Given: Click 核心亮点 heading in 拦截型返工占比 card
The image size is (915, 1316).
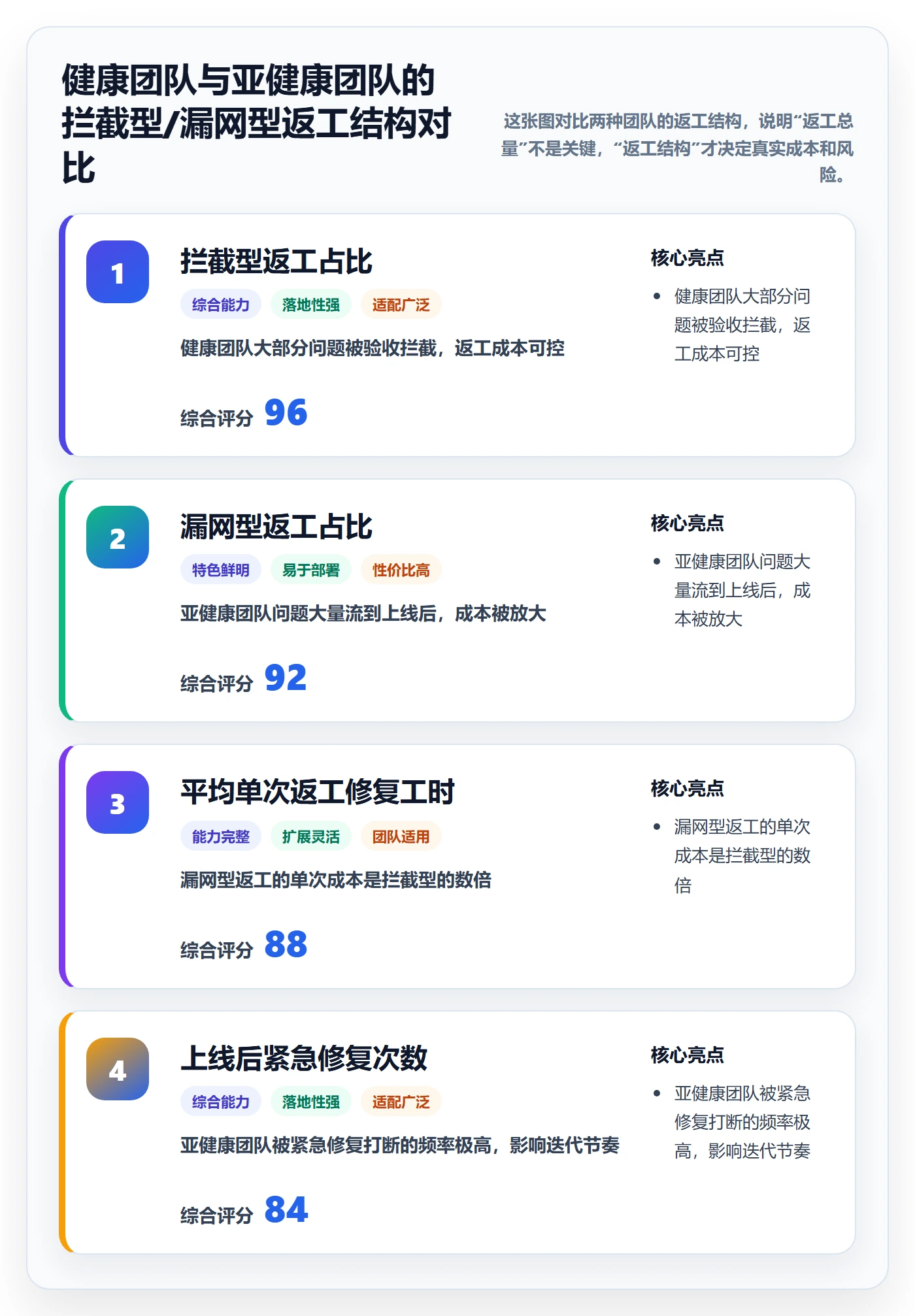Looking at the screenshot, I should 688,258.
